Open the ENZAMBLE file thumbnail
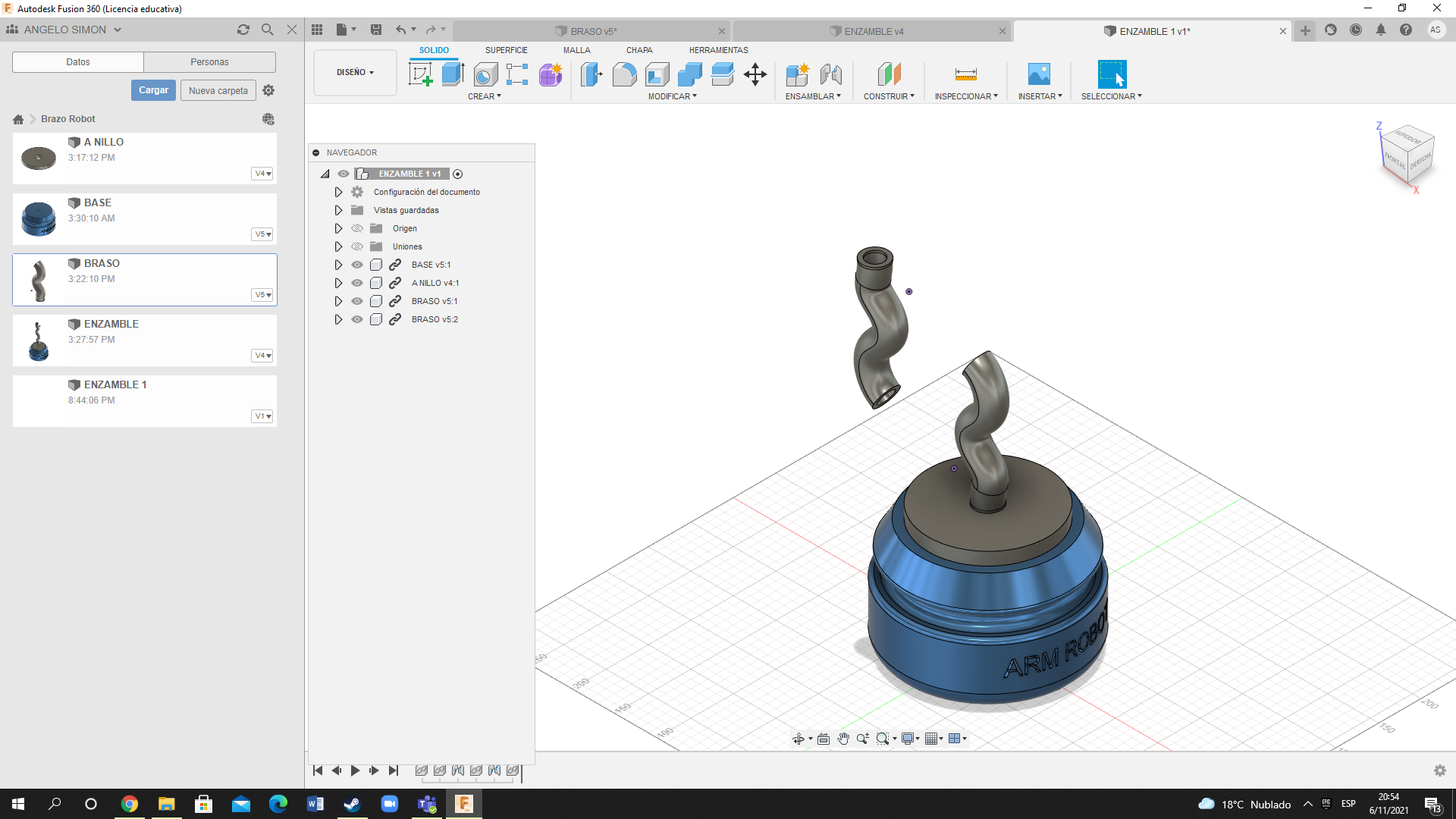This screenshot has height=819, width=1456. (39, 340)
